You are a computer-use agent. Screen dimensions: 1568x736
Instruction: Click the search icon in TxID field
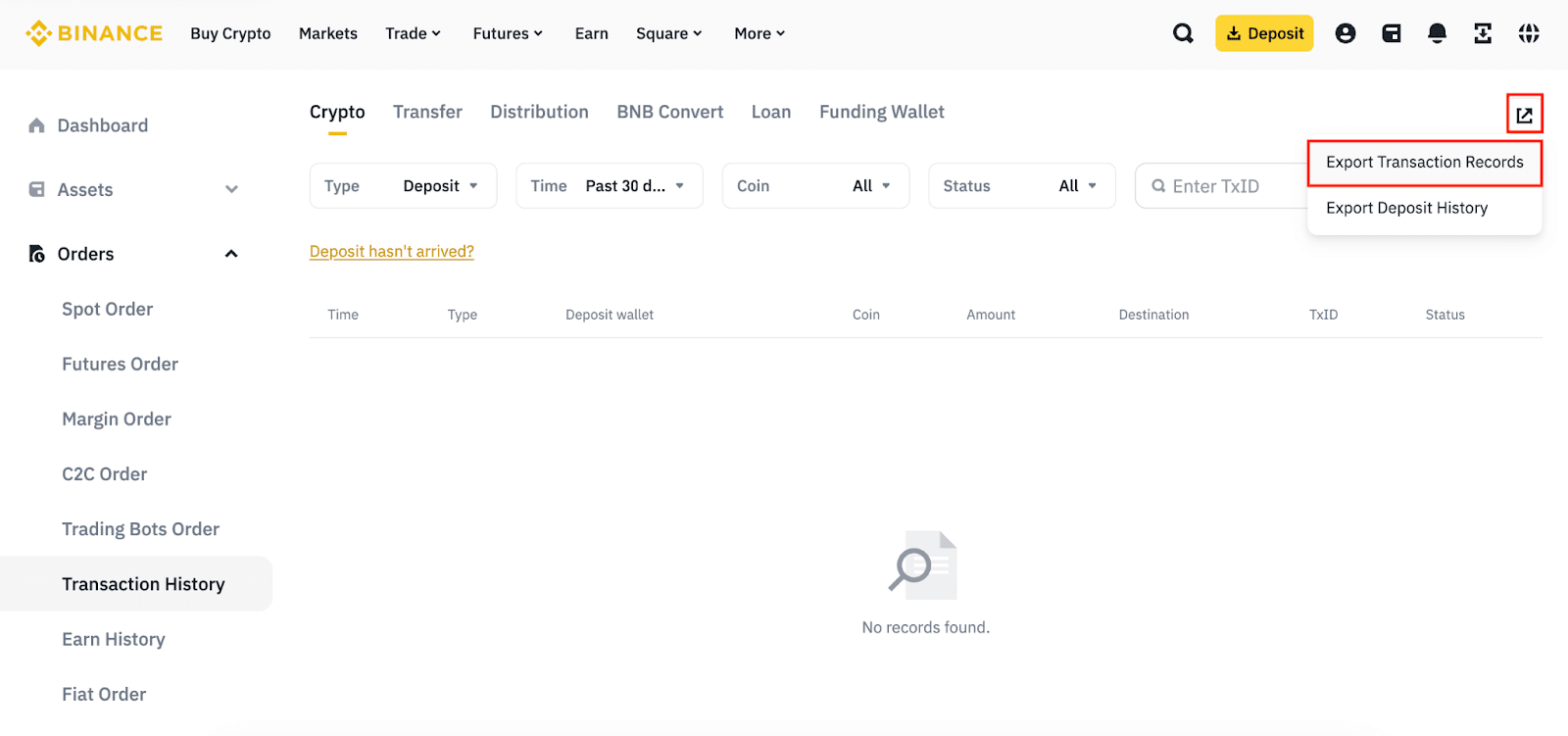1158,186
